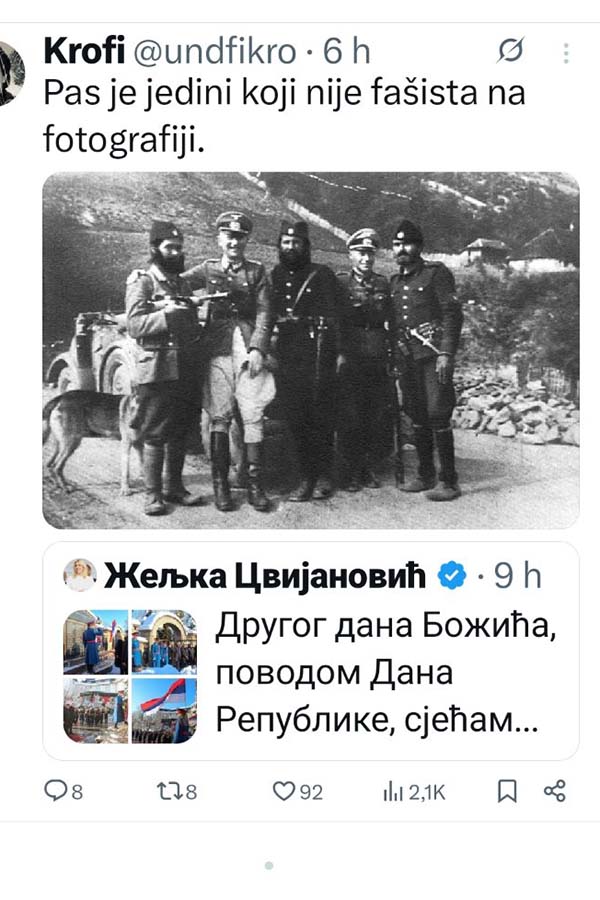The image size is (600, 900).
Task: Open top-left quoted photo with blue uniform
Action: tap(95, 642)
